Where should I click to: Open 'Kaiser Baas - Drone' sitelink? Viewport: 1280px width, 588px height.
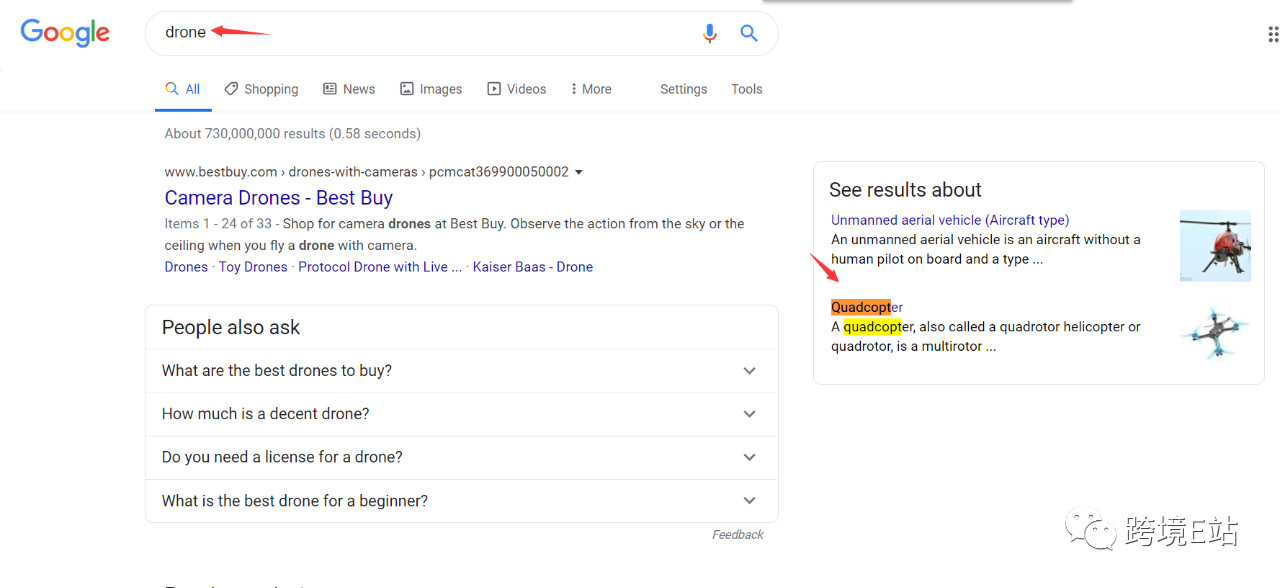click(533, 267)
